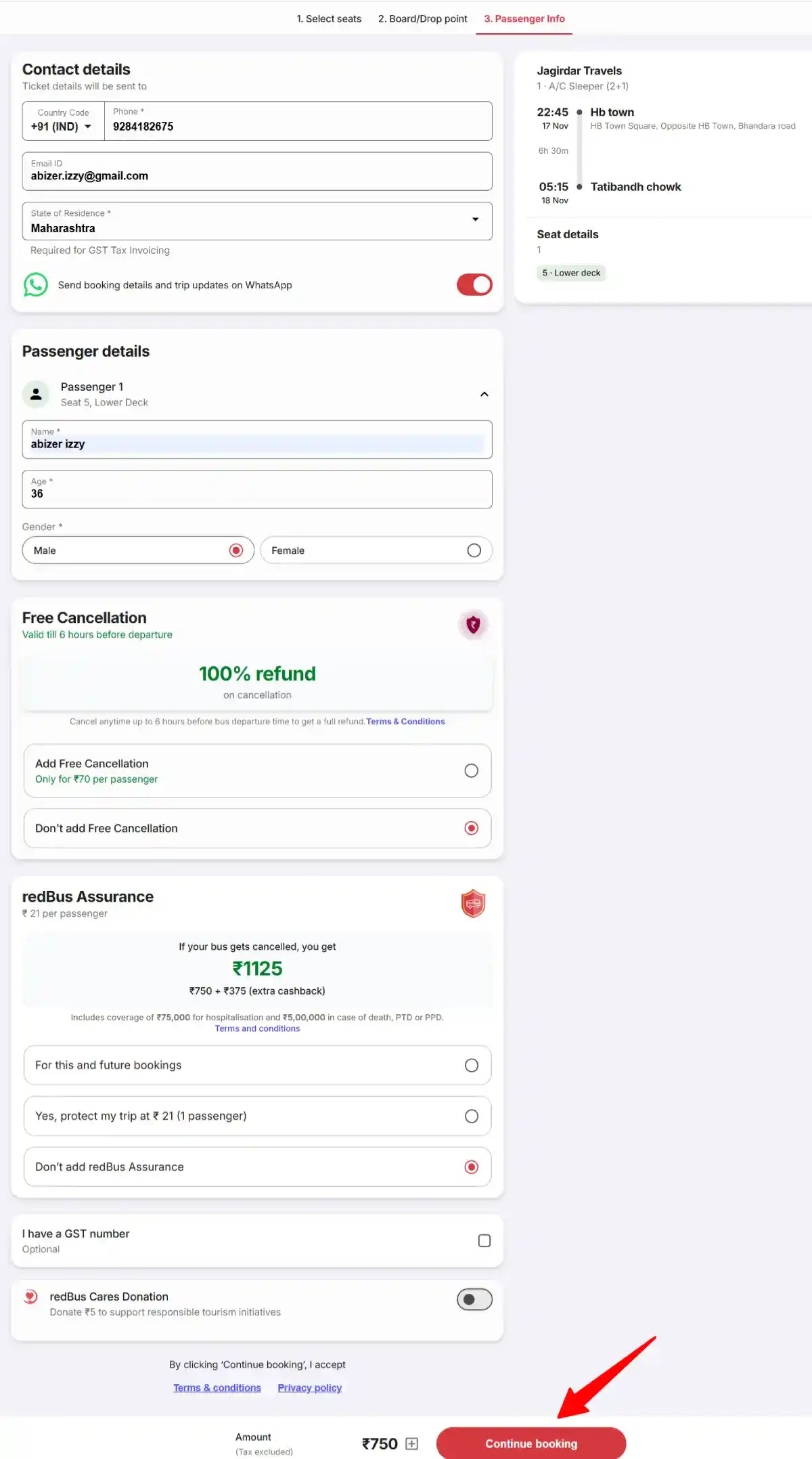This screenshot has width=812, height=1459.
Task: Click the Free Cancellation rupee shield icon
Action: pyautogui.click(x=473, y=624)
